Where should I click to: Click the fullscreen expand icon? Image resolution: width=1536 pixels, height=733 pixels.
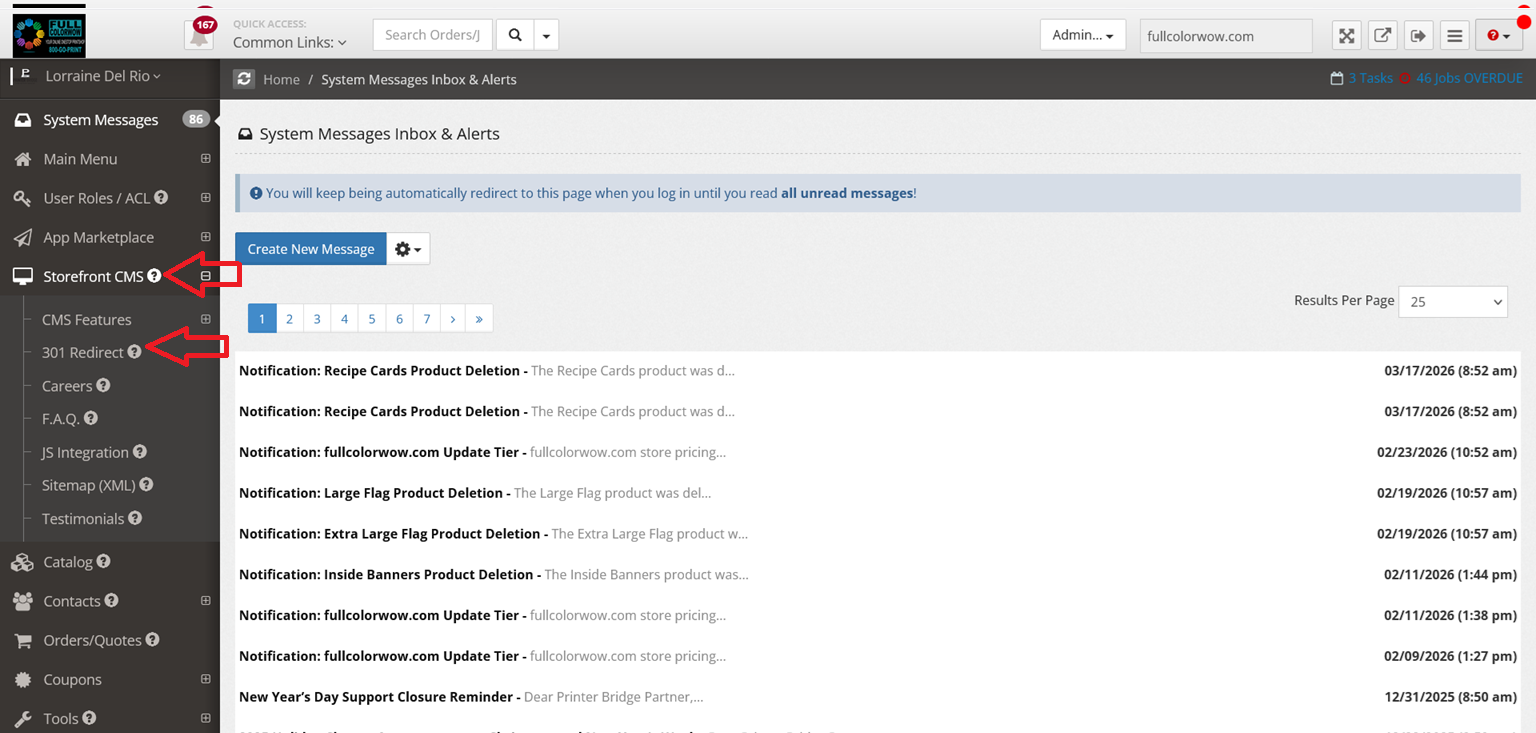point(1347,36)
